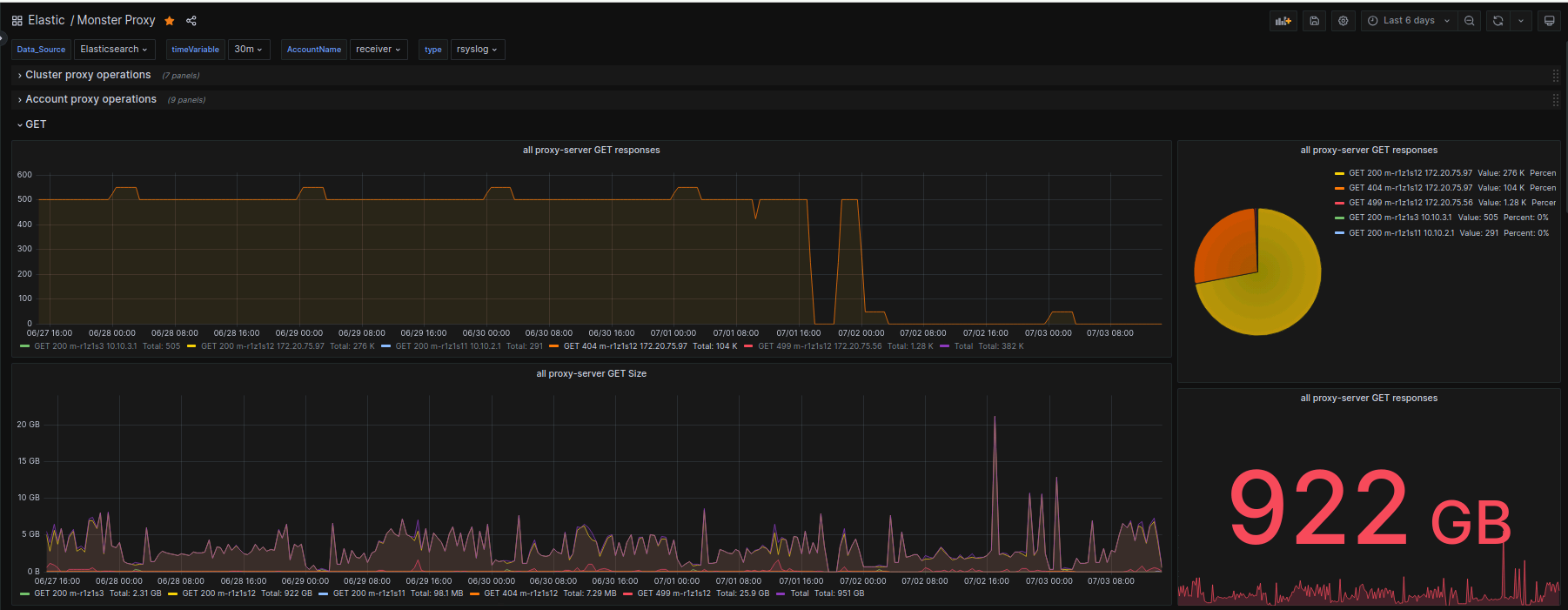Refresh the dashboard
1568x610 pixels.
pyautogui.click(x=1498, y=21)
